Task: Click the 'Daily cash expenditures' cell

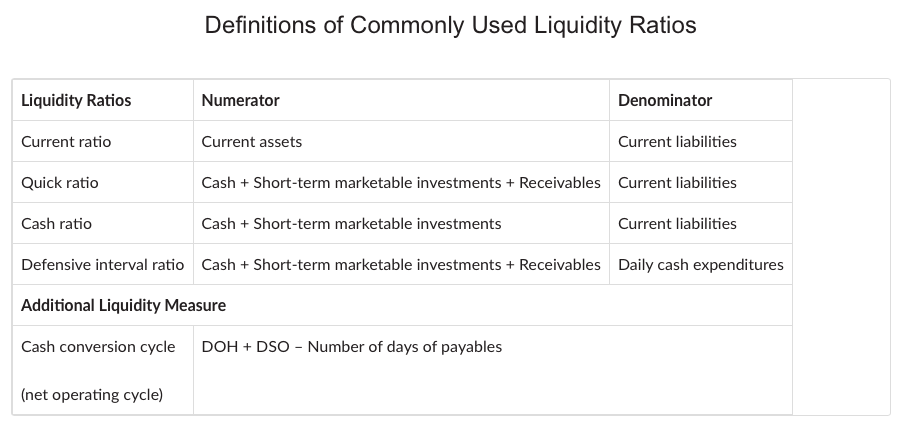Action: pyautogui.click(x=700, y=265)
